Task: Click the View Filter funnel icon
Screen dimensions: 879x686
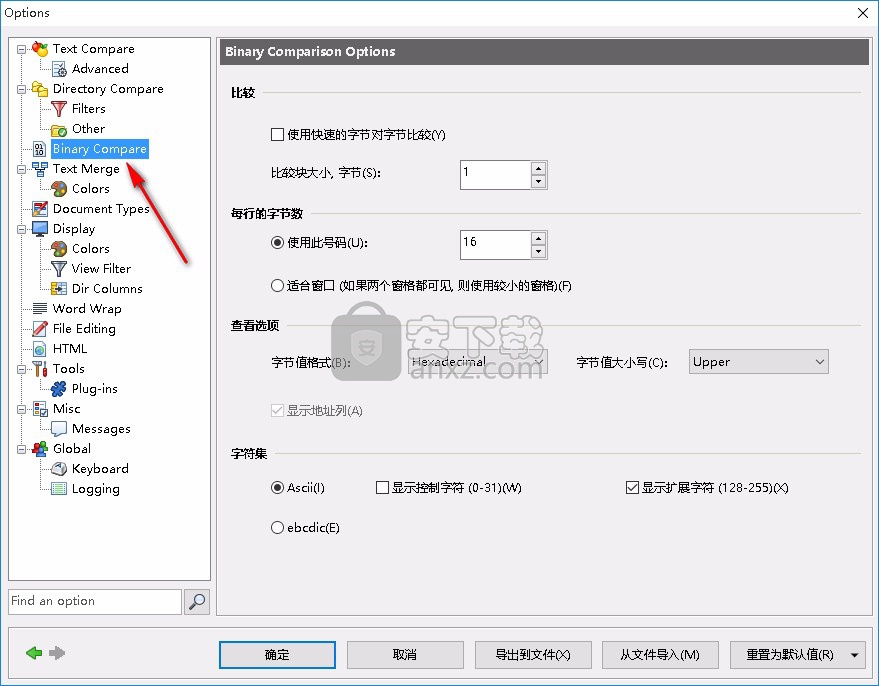Action: 59,269
